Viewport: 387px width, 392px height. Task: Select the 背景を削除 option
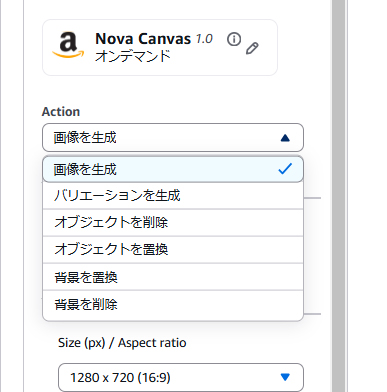click(173, 304)
